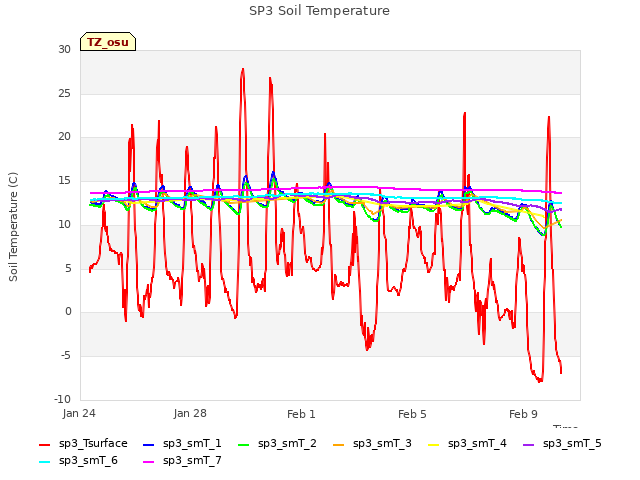This screenshot has width=640, height=480.
Task: Click the Feb 9 x-axis label
Action: coord(523,414)
